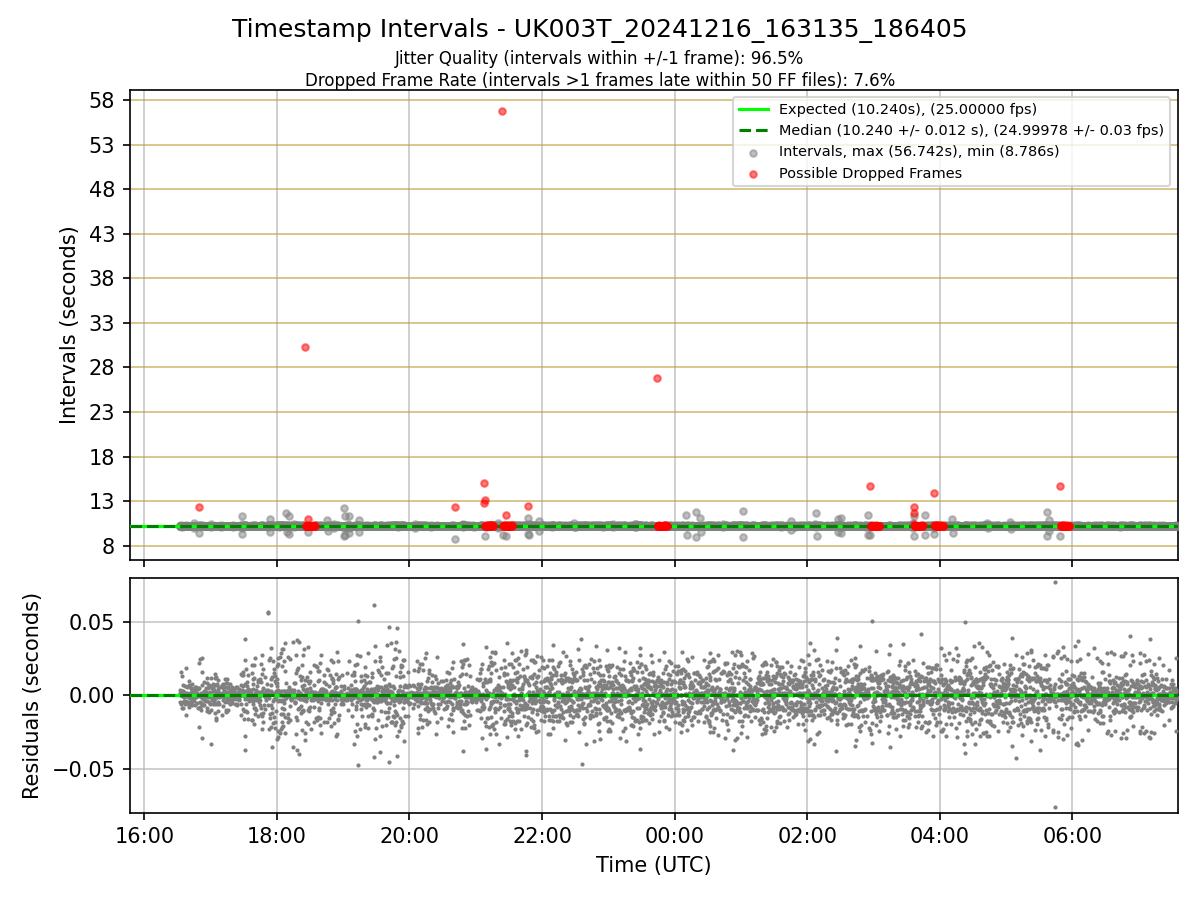1200x900 pixels.
Task: Click the x-axis time label '06:00'
Action: point(1072,833)
